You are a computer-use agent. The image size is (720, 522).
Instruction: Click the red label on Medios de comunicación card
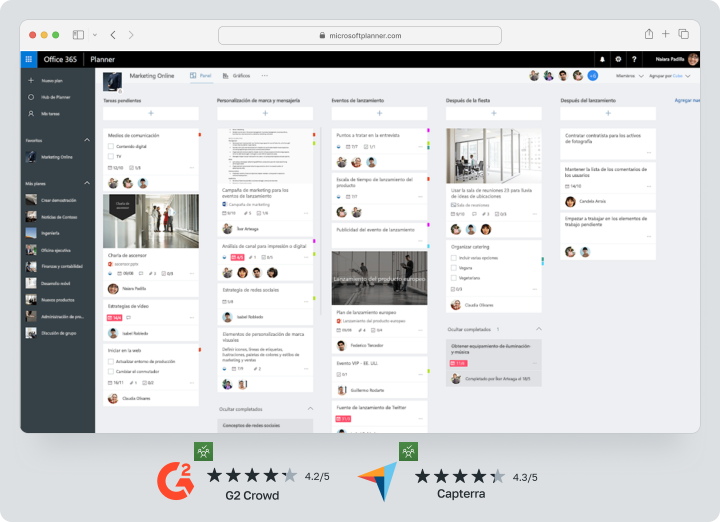(x=200, y=135)
